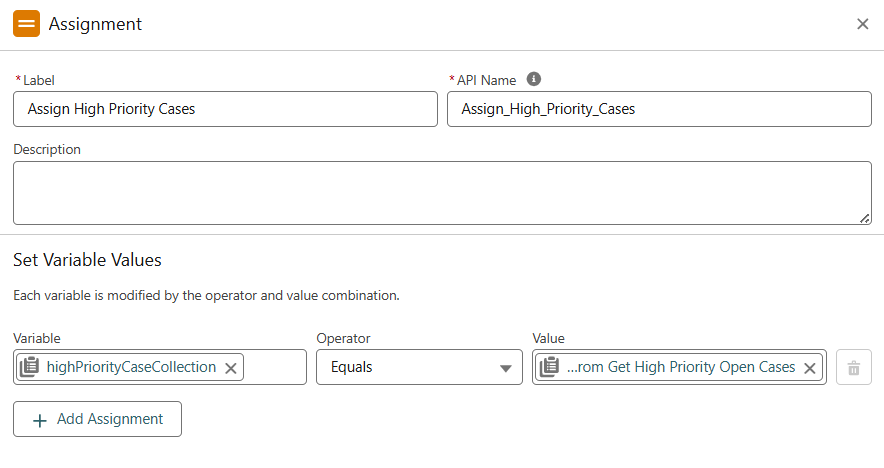Focus the Label field with Assign High Priority Cases
This screenshot has width=884, height=468.
click(225, 109)
